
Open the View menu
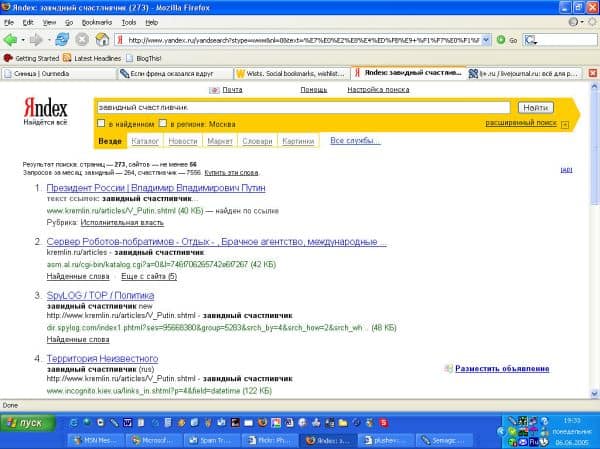[49, 23]
